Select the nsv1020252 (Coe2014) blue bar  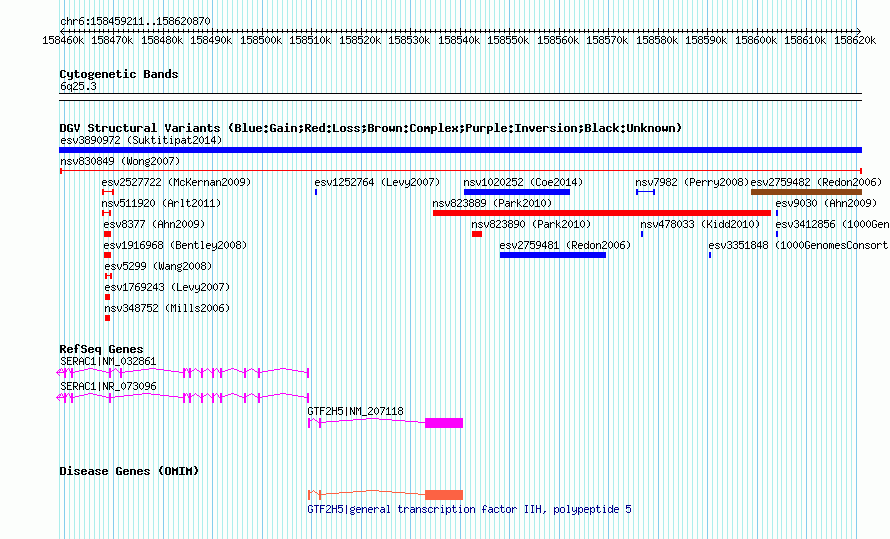[517, 192]
